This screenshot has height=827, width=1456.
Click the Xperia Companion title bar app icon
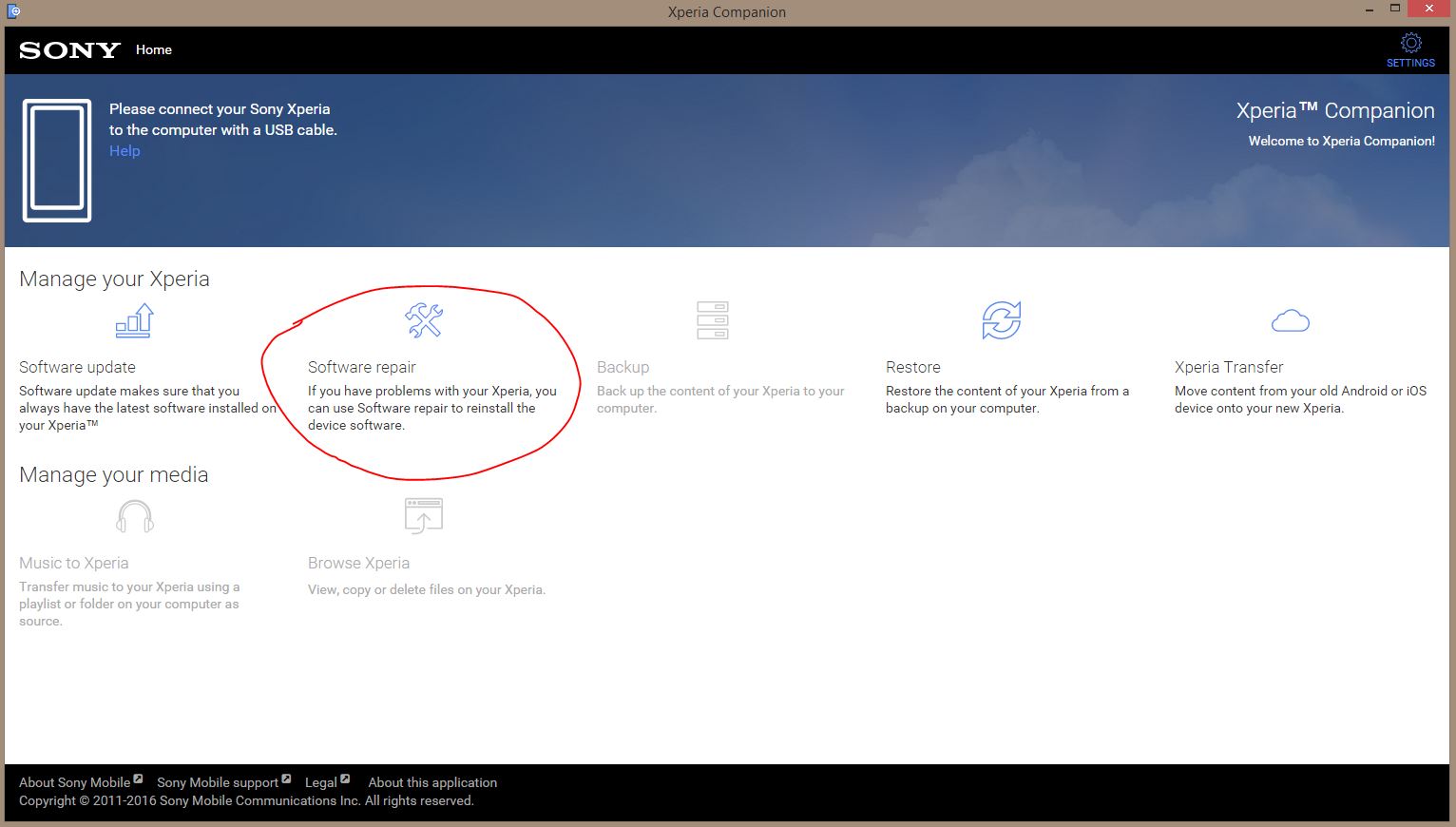click(x=13, y=11)
